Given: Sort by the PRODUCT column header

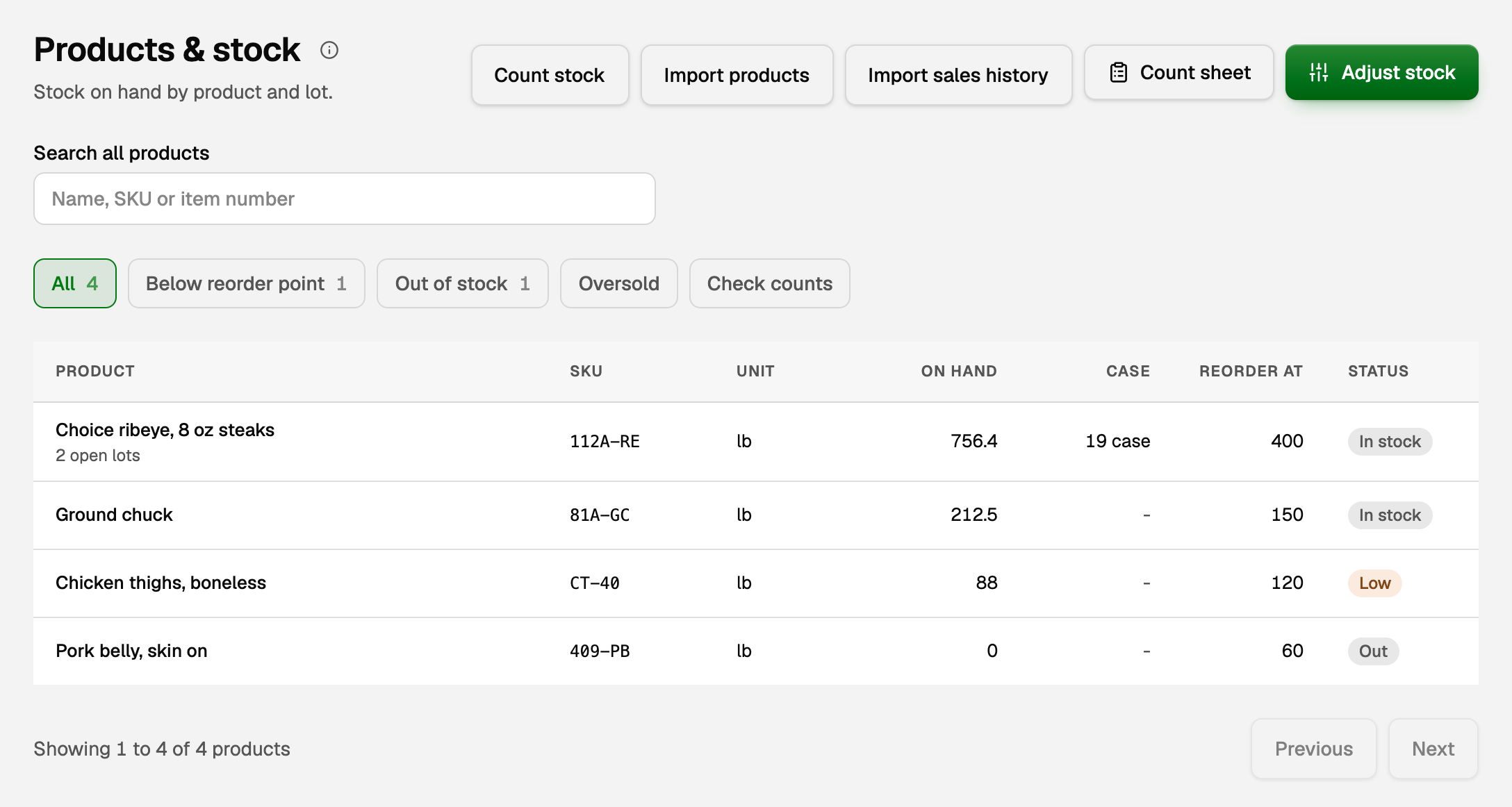Looking at the screenshot, I should click(95, 371).
